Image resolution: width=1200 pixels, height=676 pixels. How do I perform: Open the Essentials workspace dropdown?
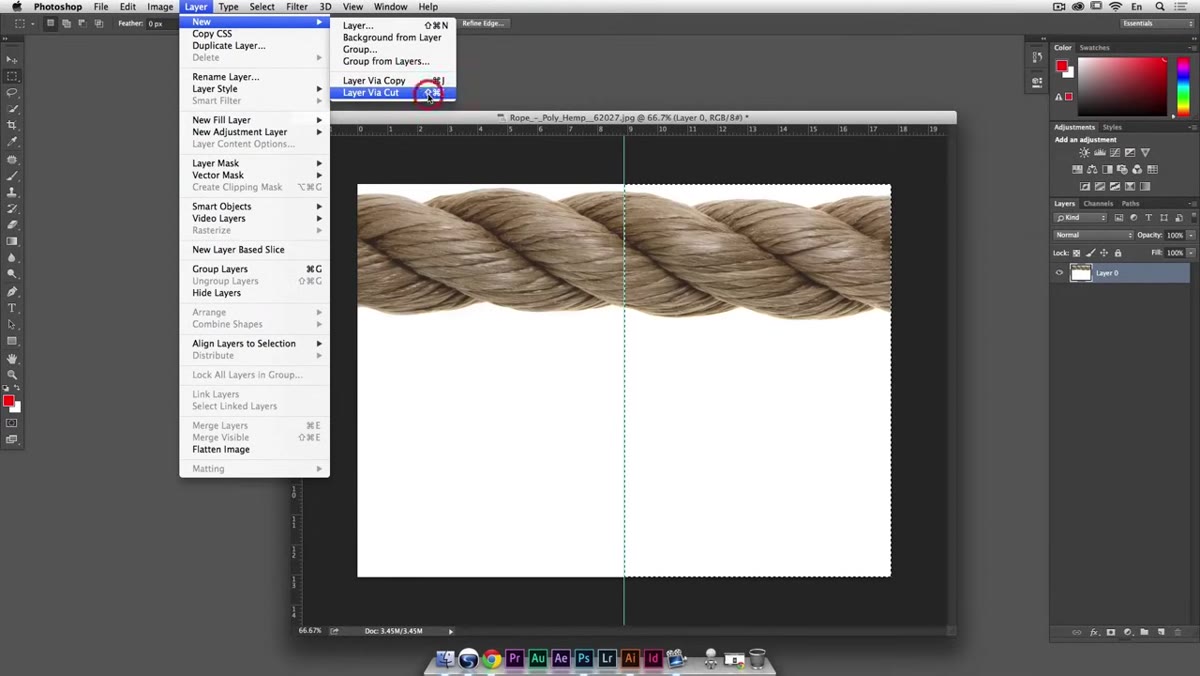point(1157,23)
